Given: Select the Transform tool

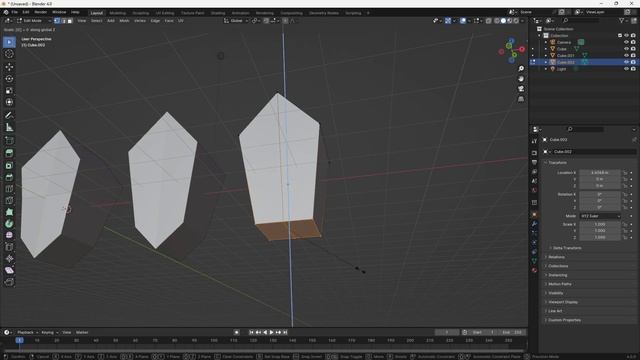Looking at the screenshot, I should 9,102.
